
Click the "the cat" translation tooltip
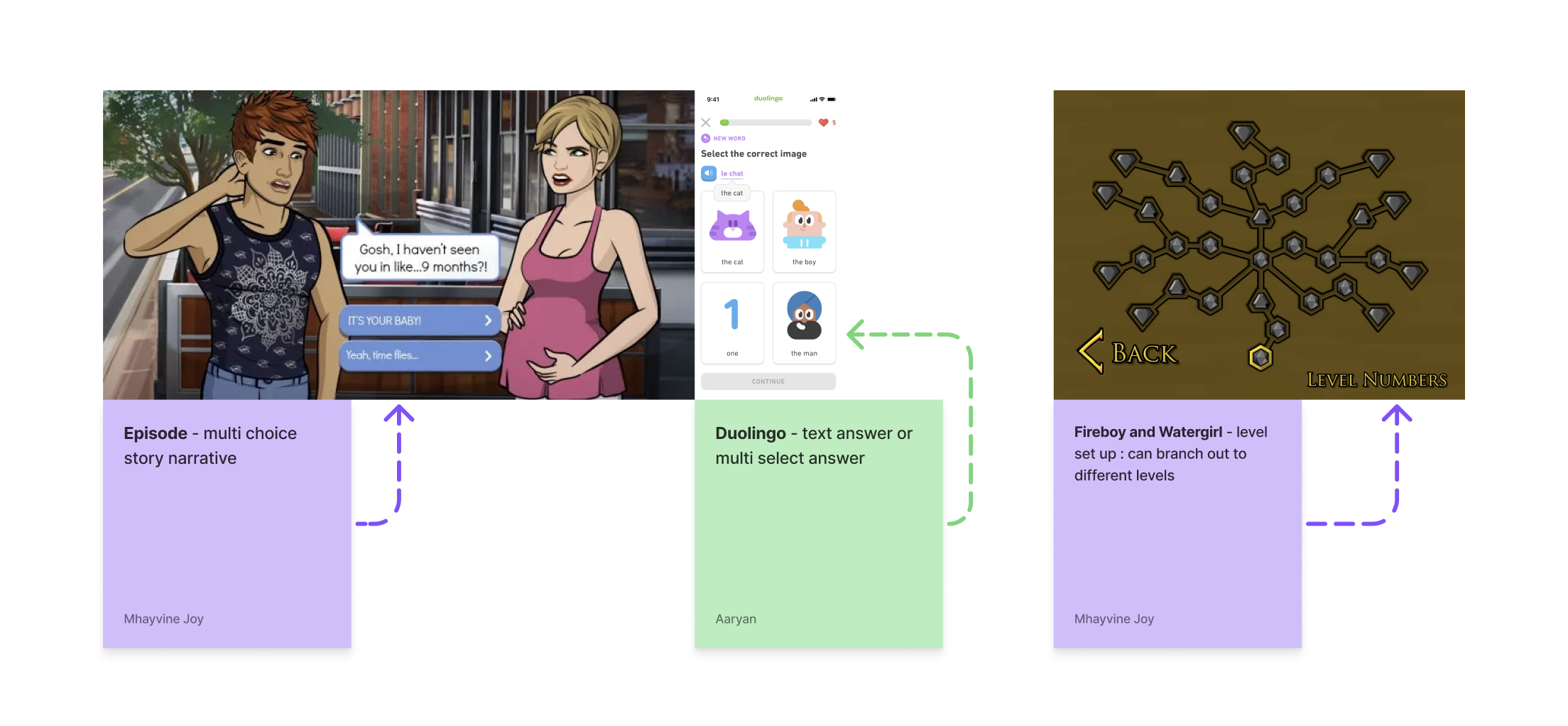click(x=732, y=193)
